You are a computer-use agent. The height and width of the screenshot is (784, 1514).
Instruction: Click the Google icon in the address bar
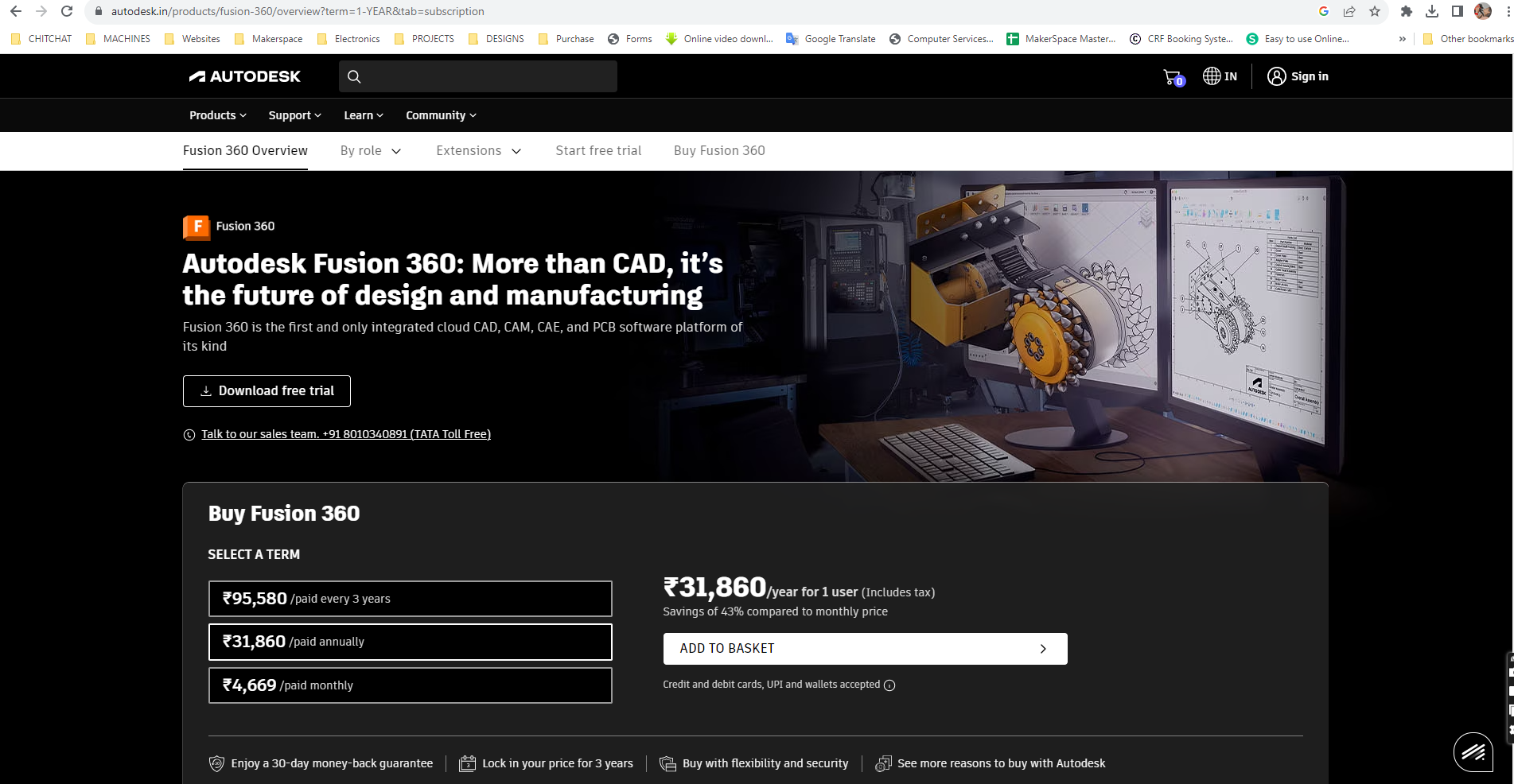(1324, 11)
